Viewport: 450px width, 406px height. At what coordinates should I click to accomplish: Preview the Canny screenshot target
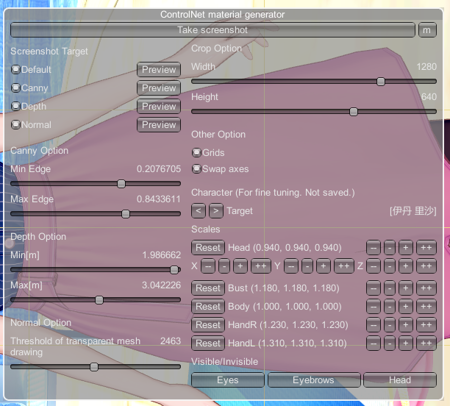[x=159, y=88]
